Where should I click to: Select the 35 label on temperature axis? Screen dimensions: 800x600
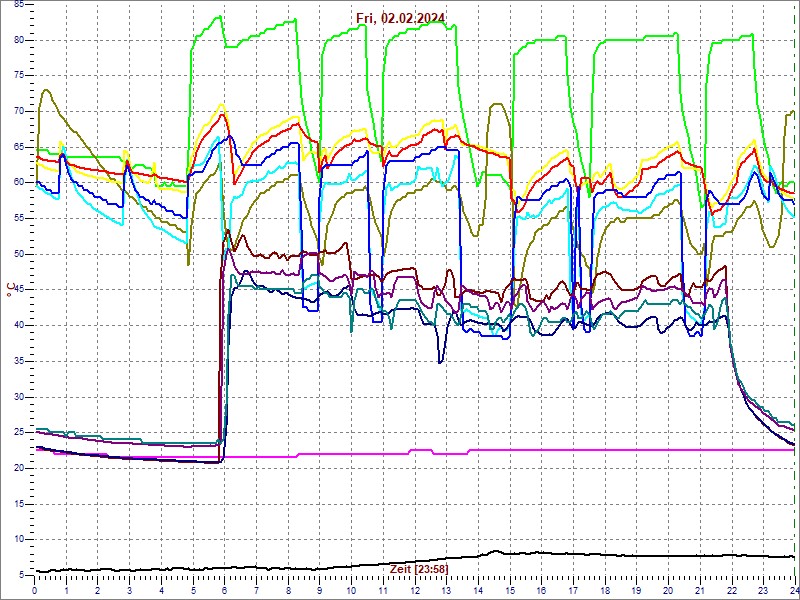coord(18,361)
